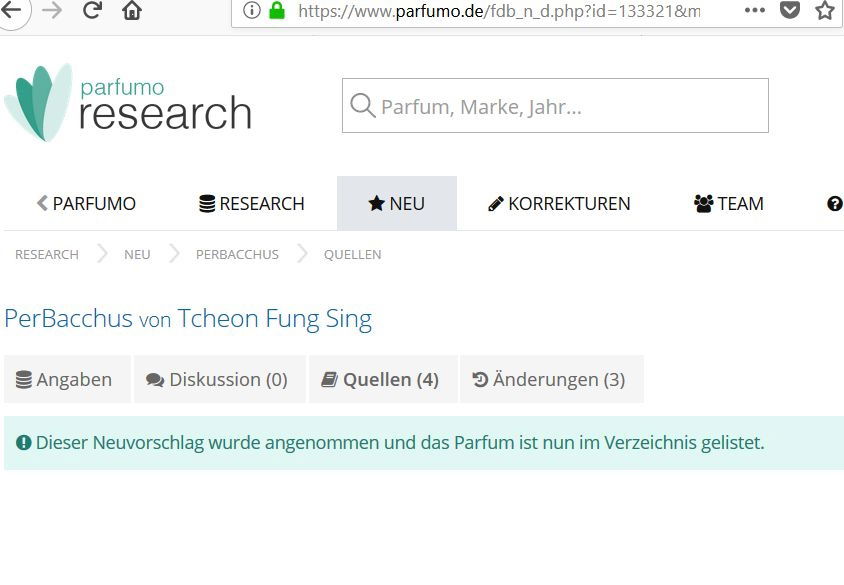
Task: Open the Tcheon Fung Sing brand link
Action: [x=275, y=319]
